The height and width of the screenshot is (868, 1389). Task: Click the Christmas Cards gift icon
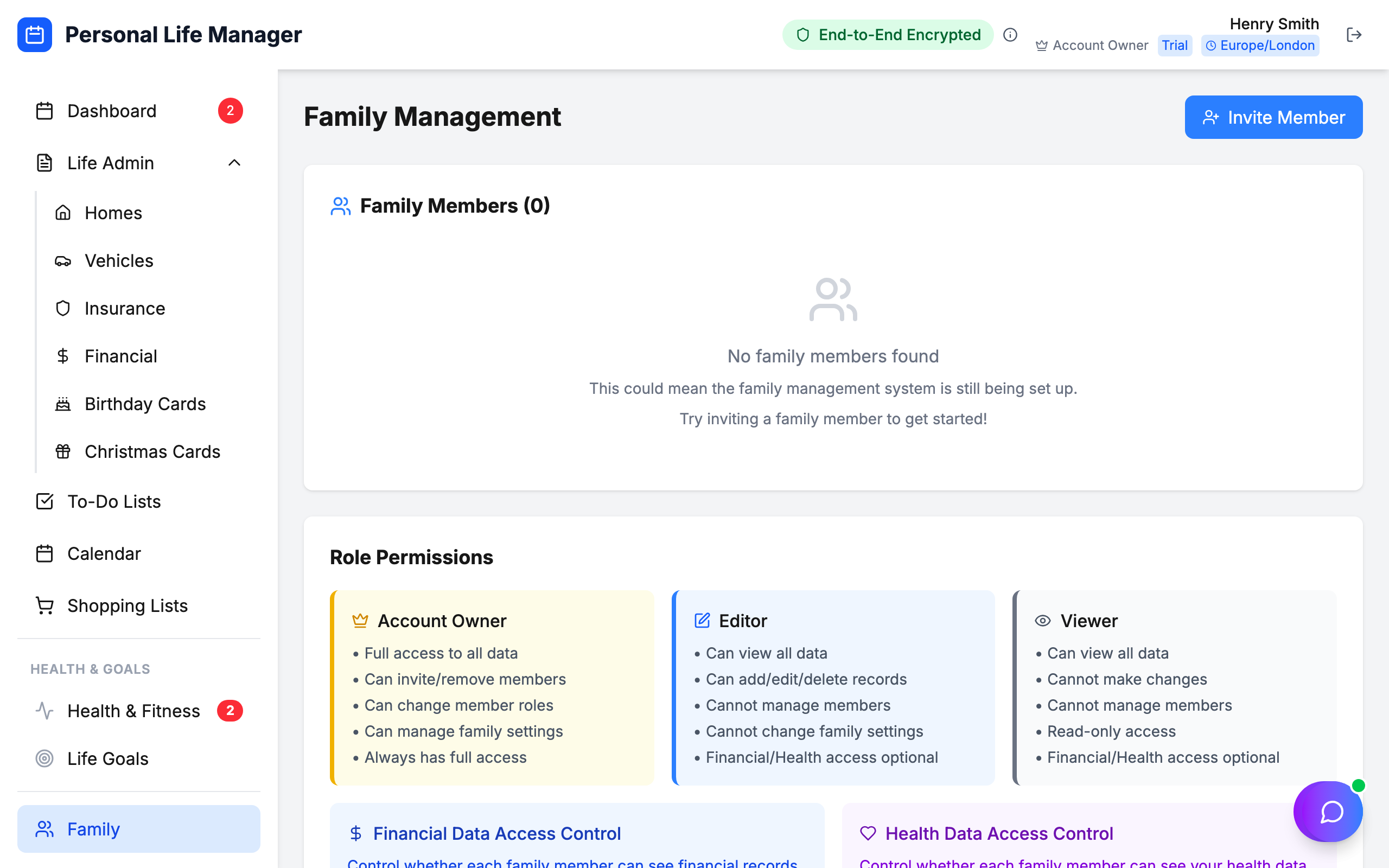[x=63, y=451]
